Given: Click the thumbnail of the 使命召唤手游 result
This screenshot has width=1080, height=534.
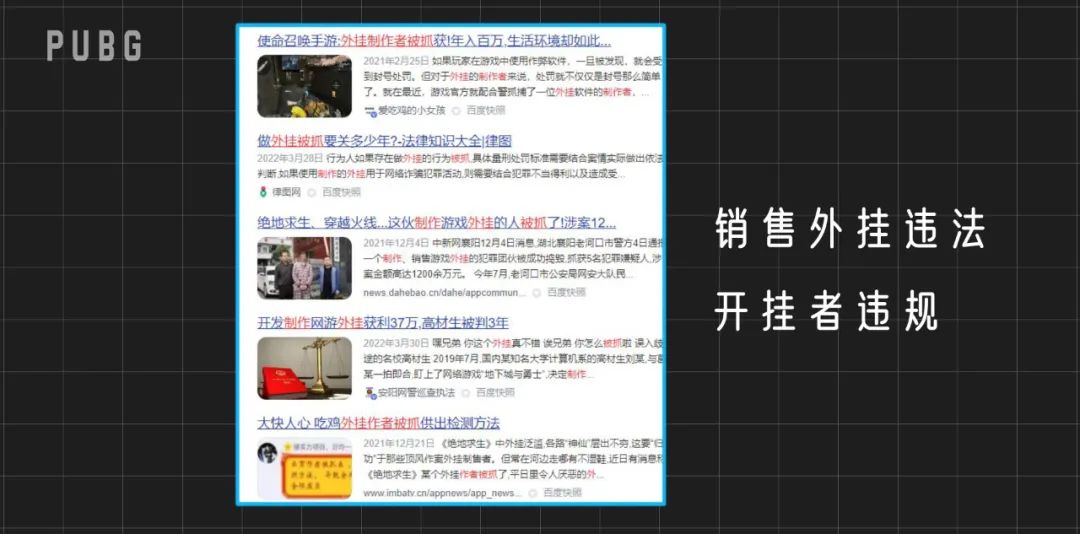Looking at the screenshot, I should tap(304, 86).
